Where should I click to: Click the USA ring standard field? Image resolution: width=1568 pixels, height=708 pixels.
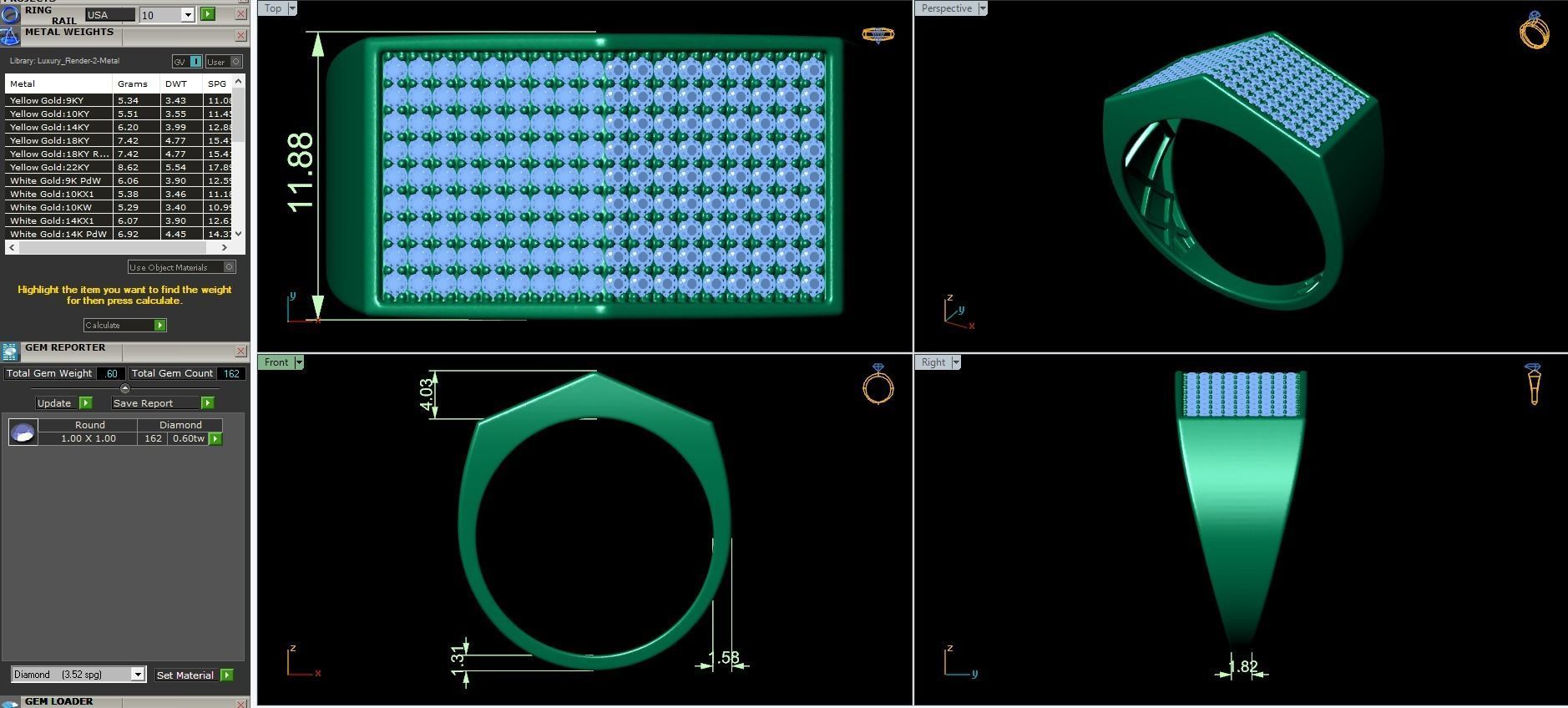click(x=110, y=15)
